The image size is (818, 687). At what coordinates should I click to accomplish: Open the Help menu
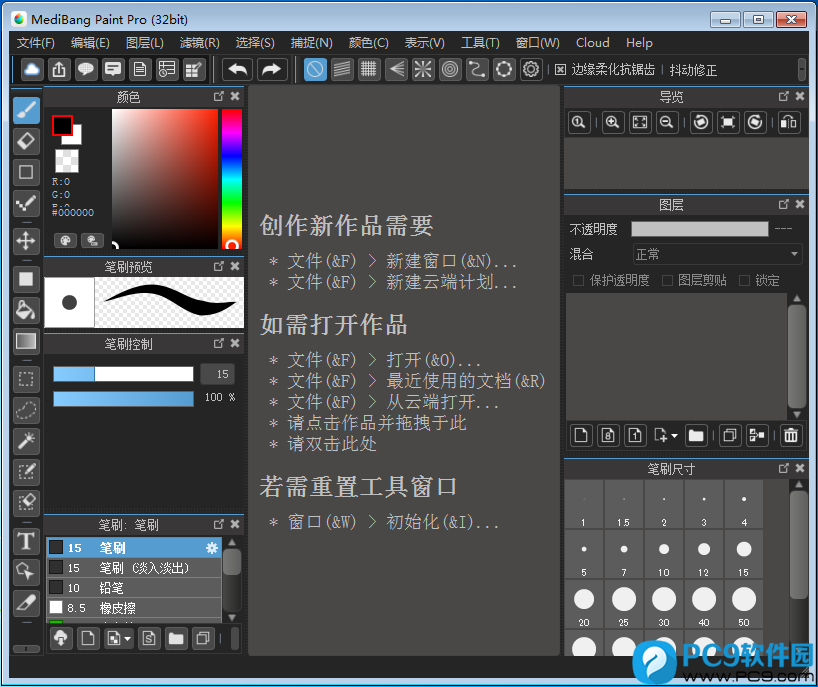tap(639, 43)
